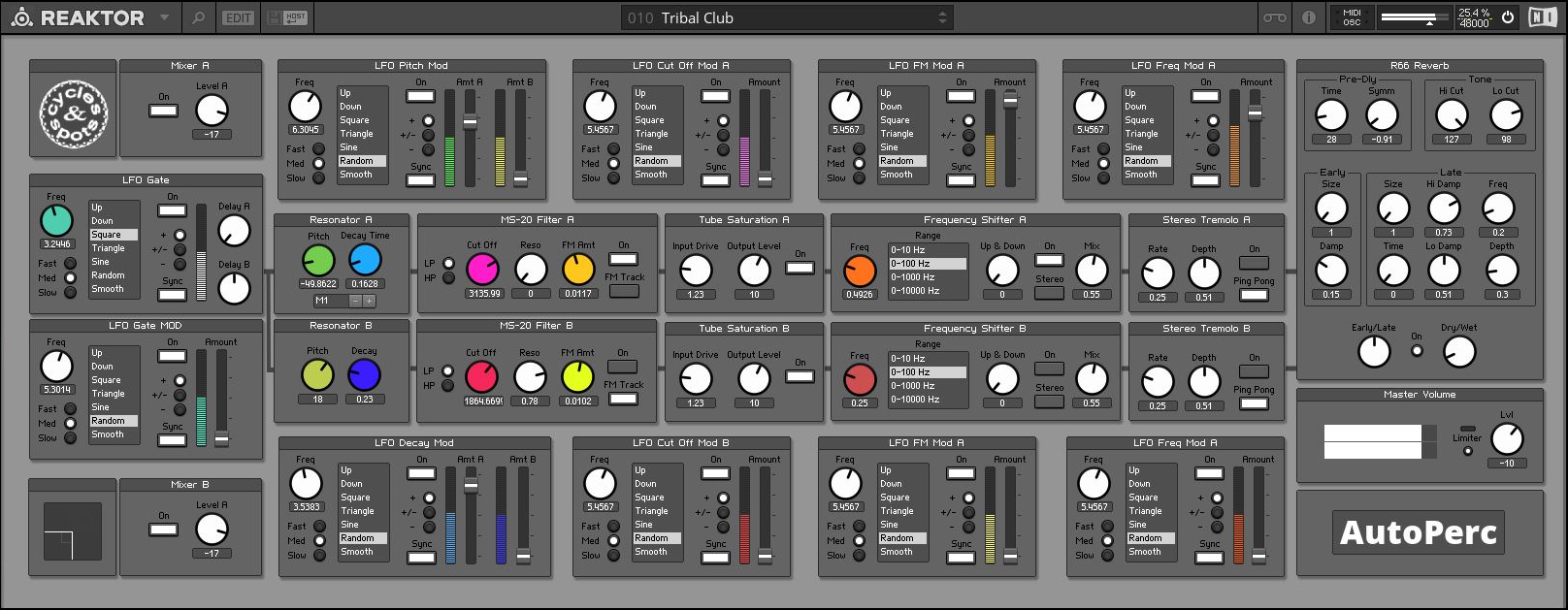
Task: Click the yellow FM Amt knob in MS-20 Filter A
Action: [578, 270]
